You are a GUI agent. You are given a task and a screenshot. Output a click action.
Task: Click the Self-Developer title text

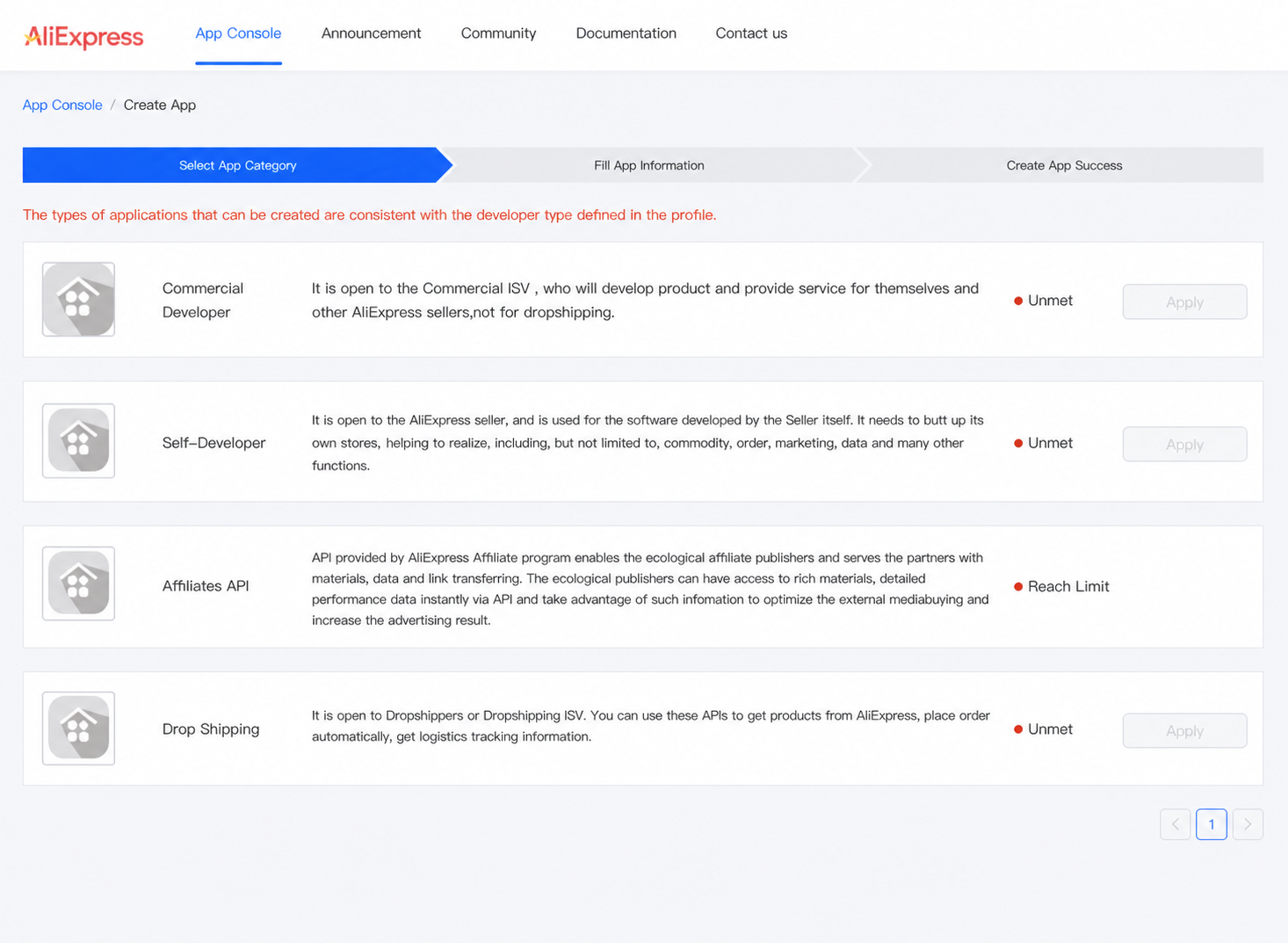pyautogui.click(x=213, y=443)
